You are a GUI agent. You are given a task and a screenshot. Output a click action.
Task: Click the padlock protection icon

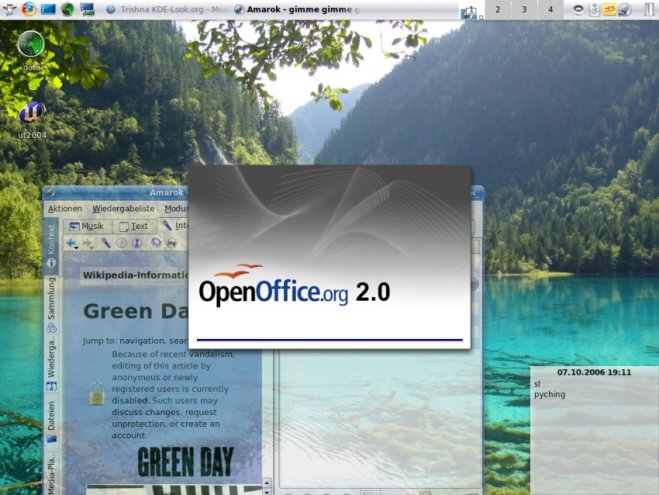coord(97,393)
